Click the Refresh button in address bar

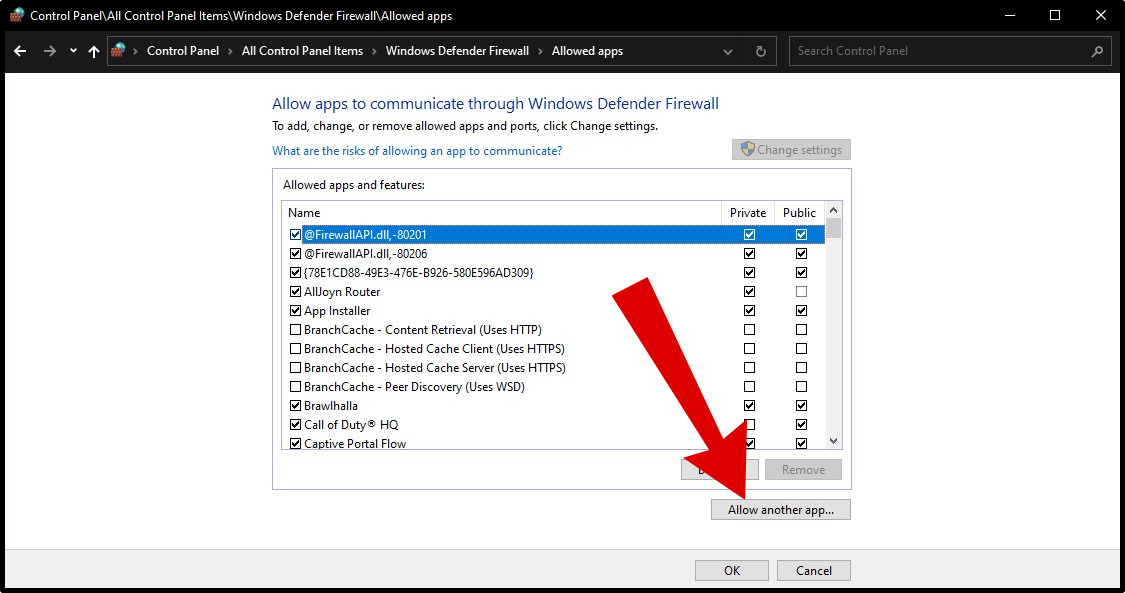(x=761, y=51)
